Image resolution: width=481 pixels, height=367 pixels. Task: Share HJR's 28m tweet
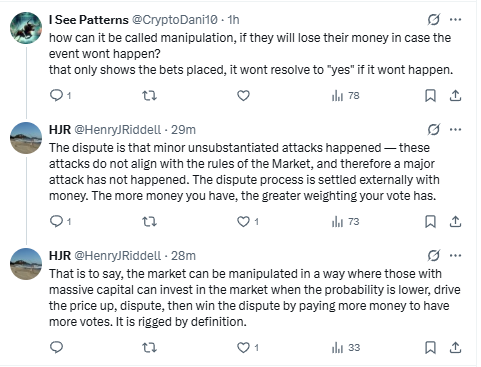click(455, 348)
